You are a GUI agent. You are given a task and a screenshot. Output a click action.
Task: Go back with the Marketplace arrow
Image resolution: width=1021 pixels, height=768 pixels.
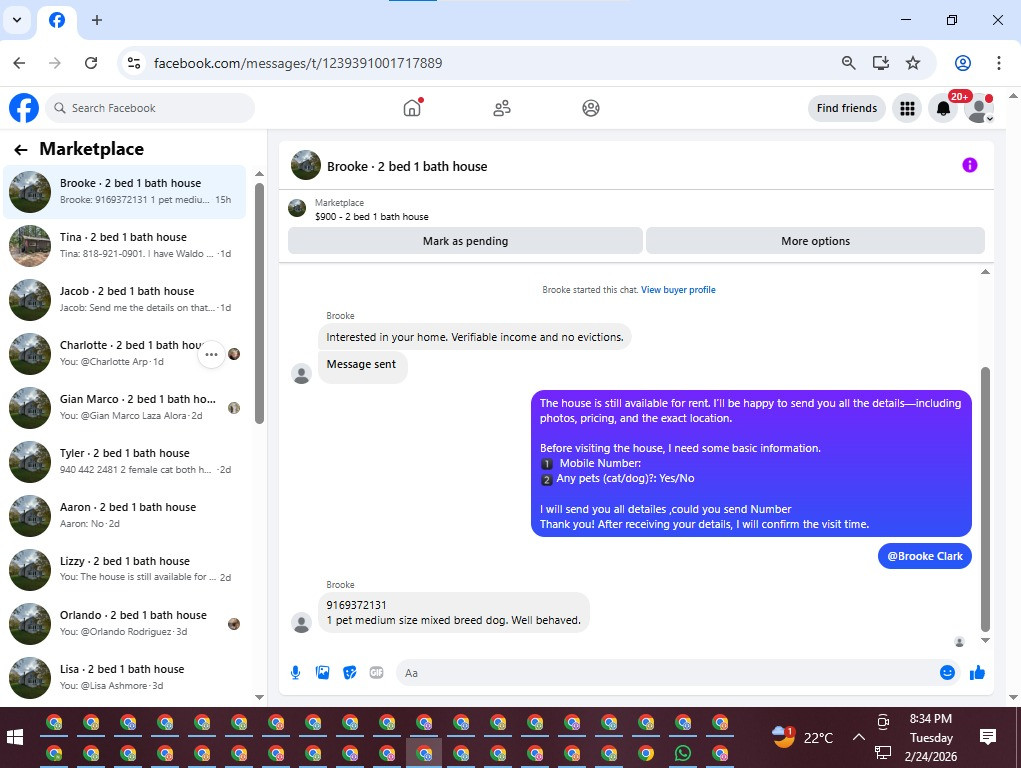[21, 150]
